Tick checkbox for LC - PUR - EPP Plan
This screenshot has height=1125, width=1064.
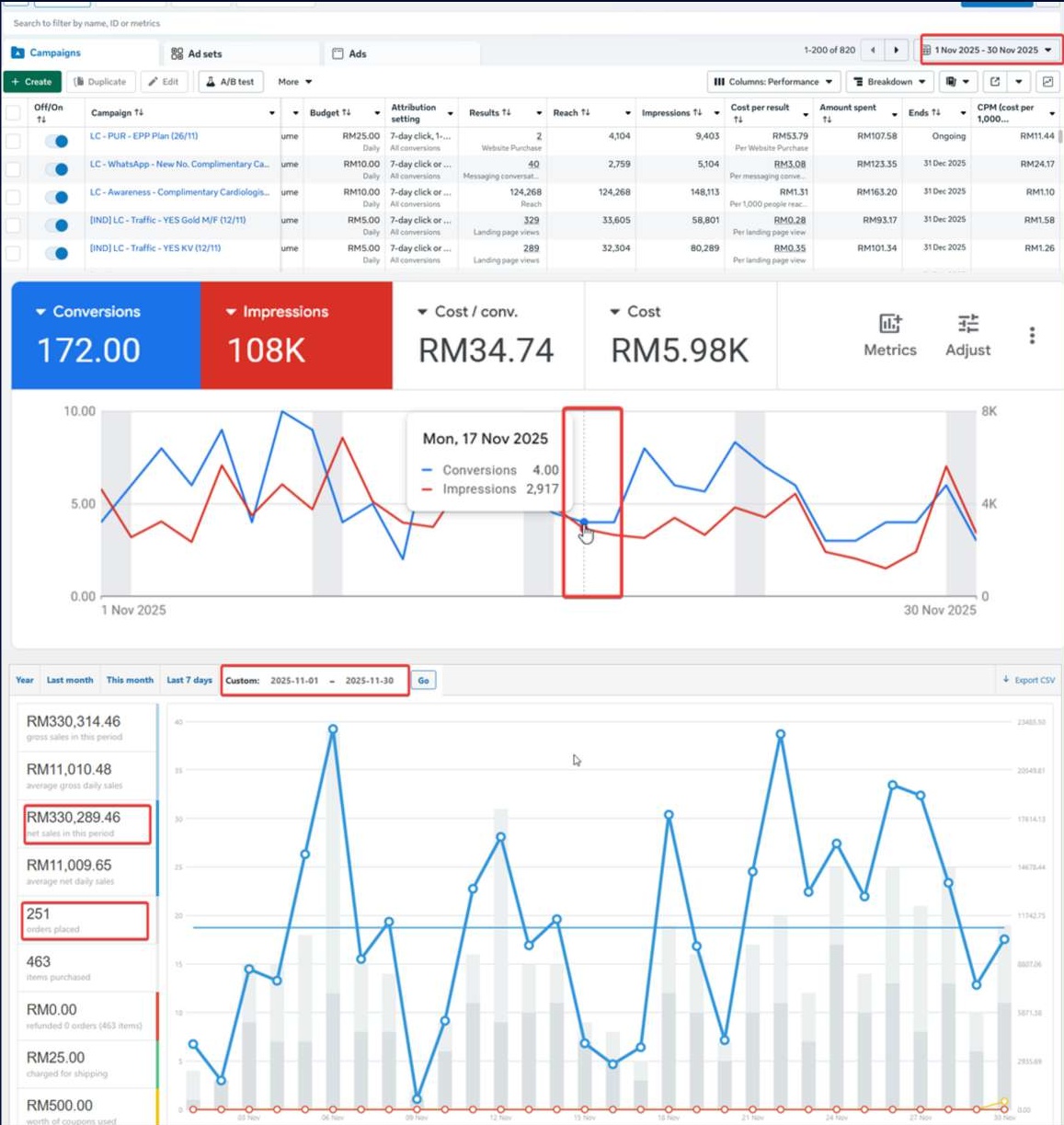point(13,141)
